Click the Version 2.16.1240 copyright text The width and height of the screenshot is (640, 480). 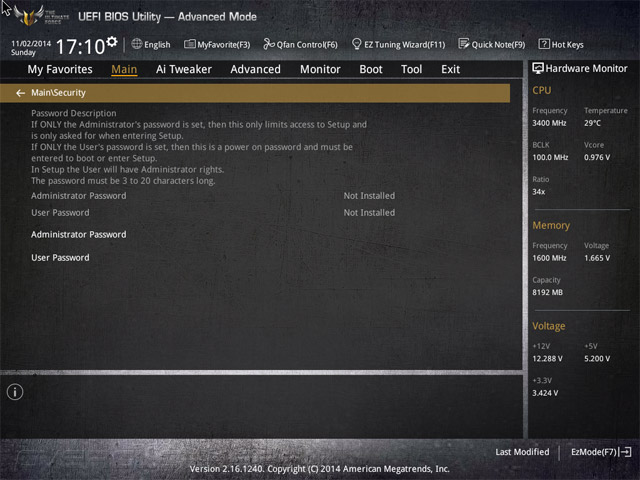point(319,469)
